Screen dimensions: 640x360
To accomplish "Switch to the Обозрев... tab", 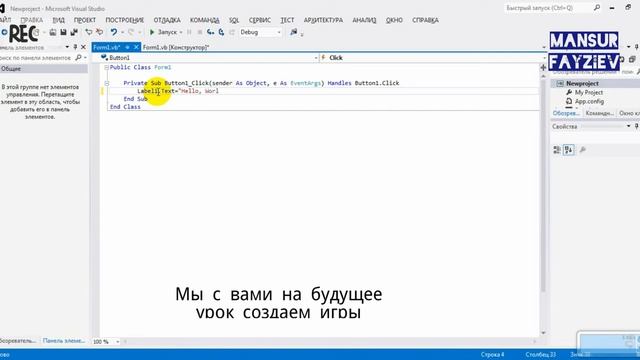I will click(x=566, y=113).
